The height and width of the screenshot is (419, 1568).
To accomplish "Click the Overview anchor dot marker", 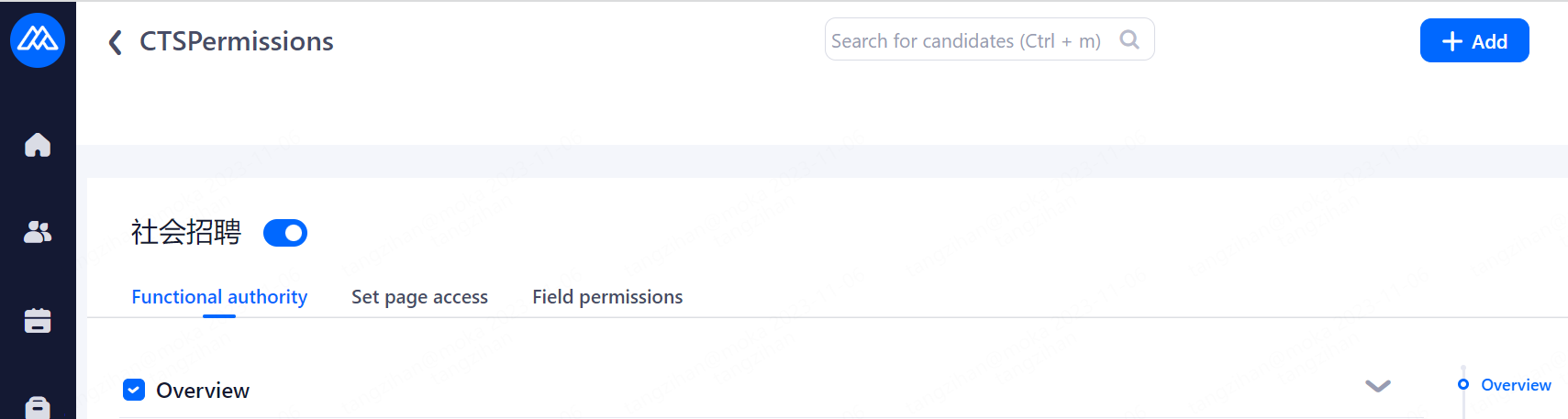I will [1463, 384].
